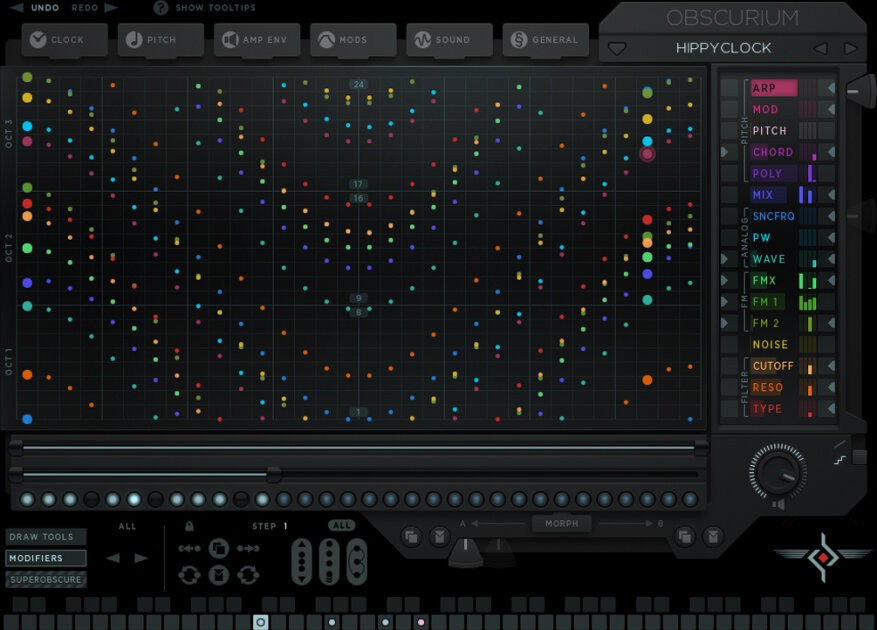877x630 pixels.
Task: Open the GENERAL tab
Action: pos(545,40)
